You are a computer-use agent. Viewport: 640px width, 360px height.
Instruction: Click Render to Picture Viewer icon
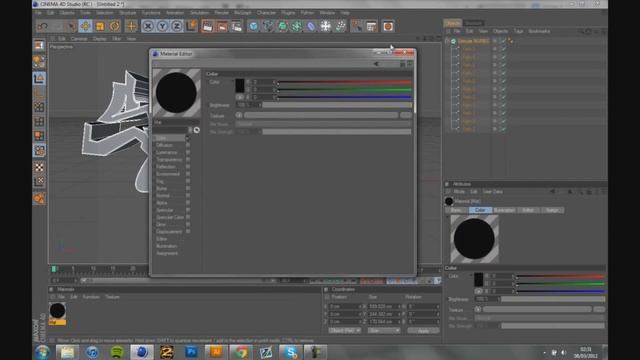pos(222,27)
